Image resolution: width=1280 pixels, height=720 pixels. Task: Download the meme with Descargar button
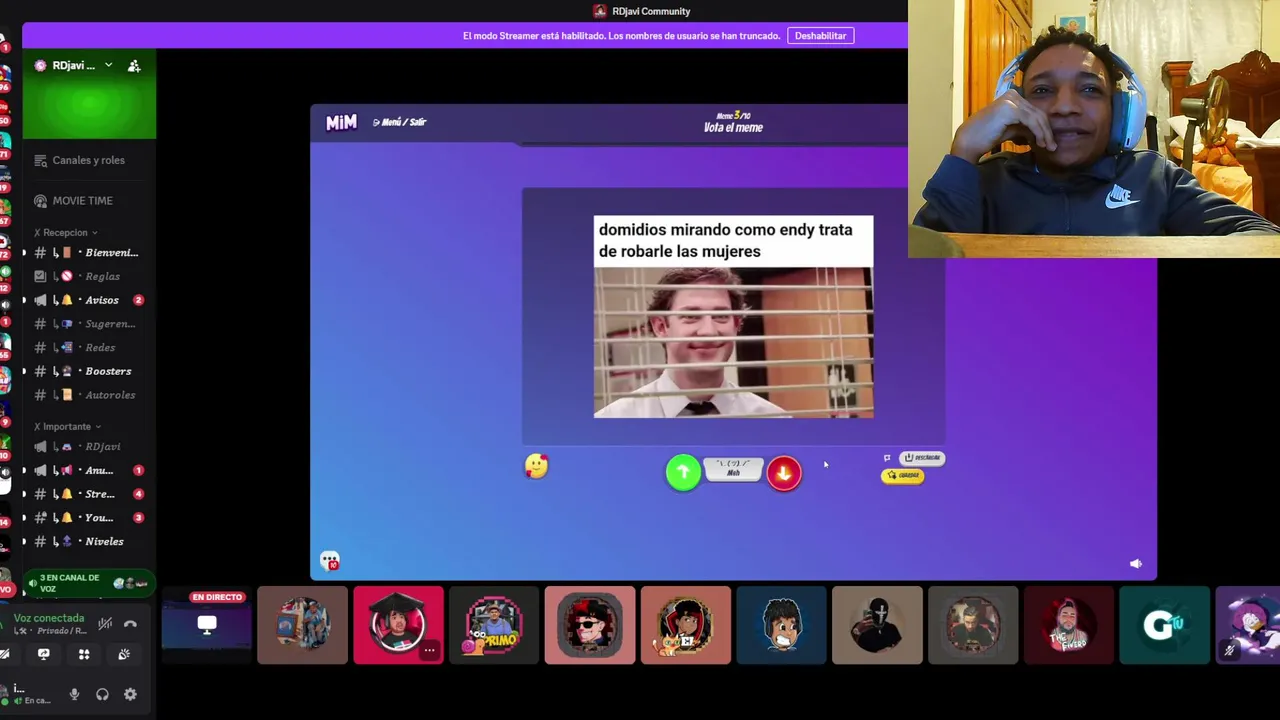click(x=922, y=458)
